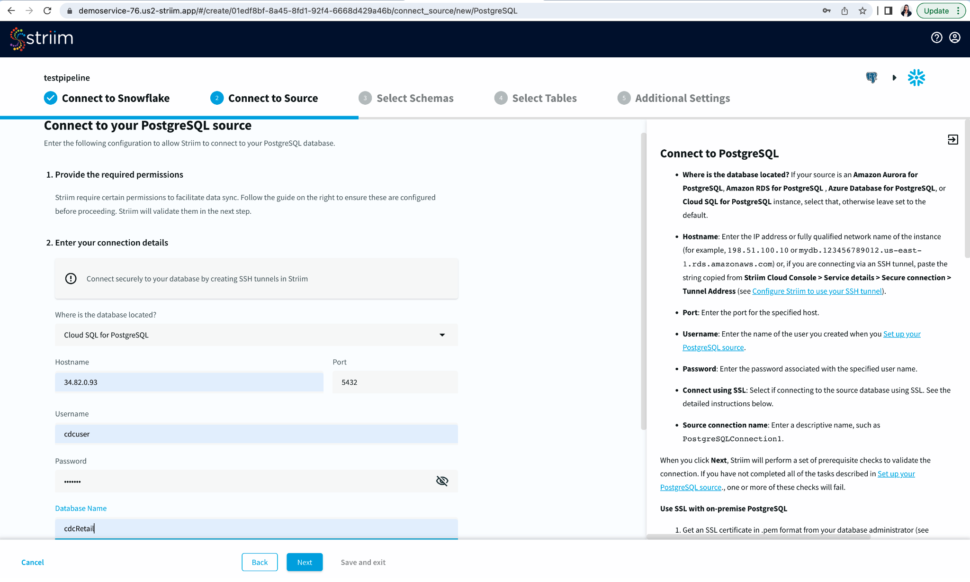Click the Striim logo in header
Viewport: 970px width, 582px height.
[x=41, y=39]
